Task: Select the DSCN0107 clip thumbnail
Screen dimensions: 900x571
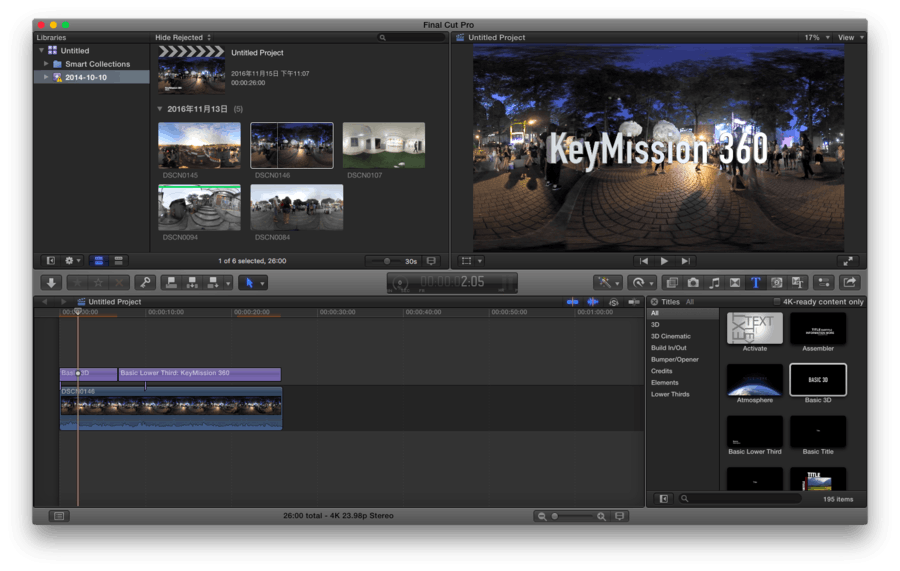Action: [x=383, y=145]
